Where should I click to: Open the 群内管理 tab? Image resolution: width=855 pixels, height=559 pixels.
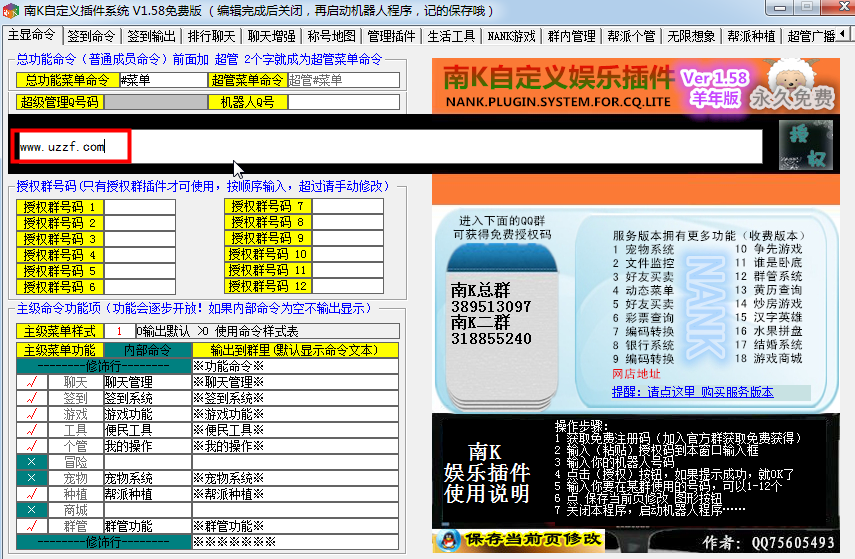(571, 36)
